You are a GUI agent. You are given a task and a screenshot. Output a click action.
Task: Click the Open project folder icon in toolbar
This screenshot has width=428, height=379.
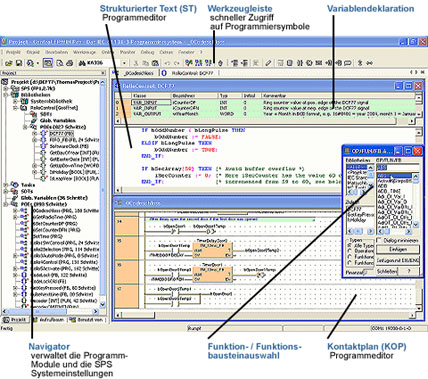(x=8, y=63)
